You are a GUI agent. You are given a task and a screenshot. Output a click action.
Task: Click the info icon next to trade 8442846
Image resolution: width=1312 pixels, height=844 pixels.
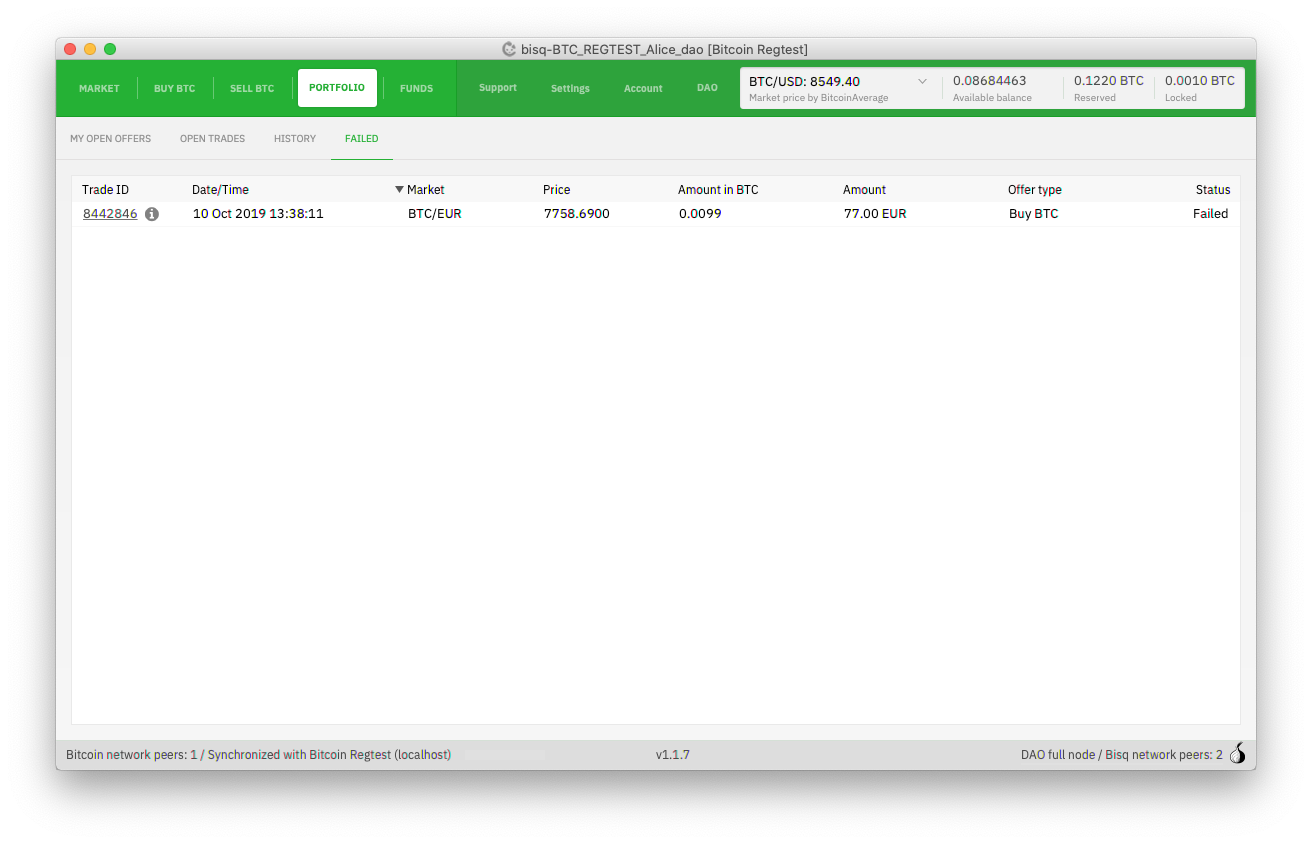click(x=152, y=214)
